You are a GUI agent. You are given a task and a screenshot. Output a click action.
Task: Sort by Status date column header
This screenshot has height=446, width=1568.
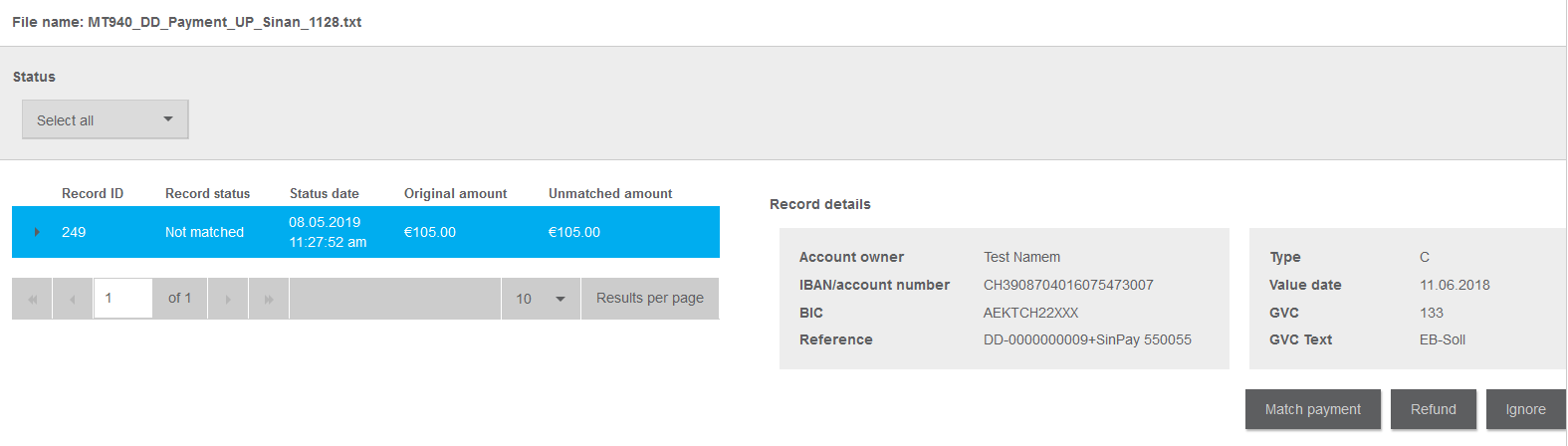pyautogui.click(x=325, y=193)
